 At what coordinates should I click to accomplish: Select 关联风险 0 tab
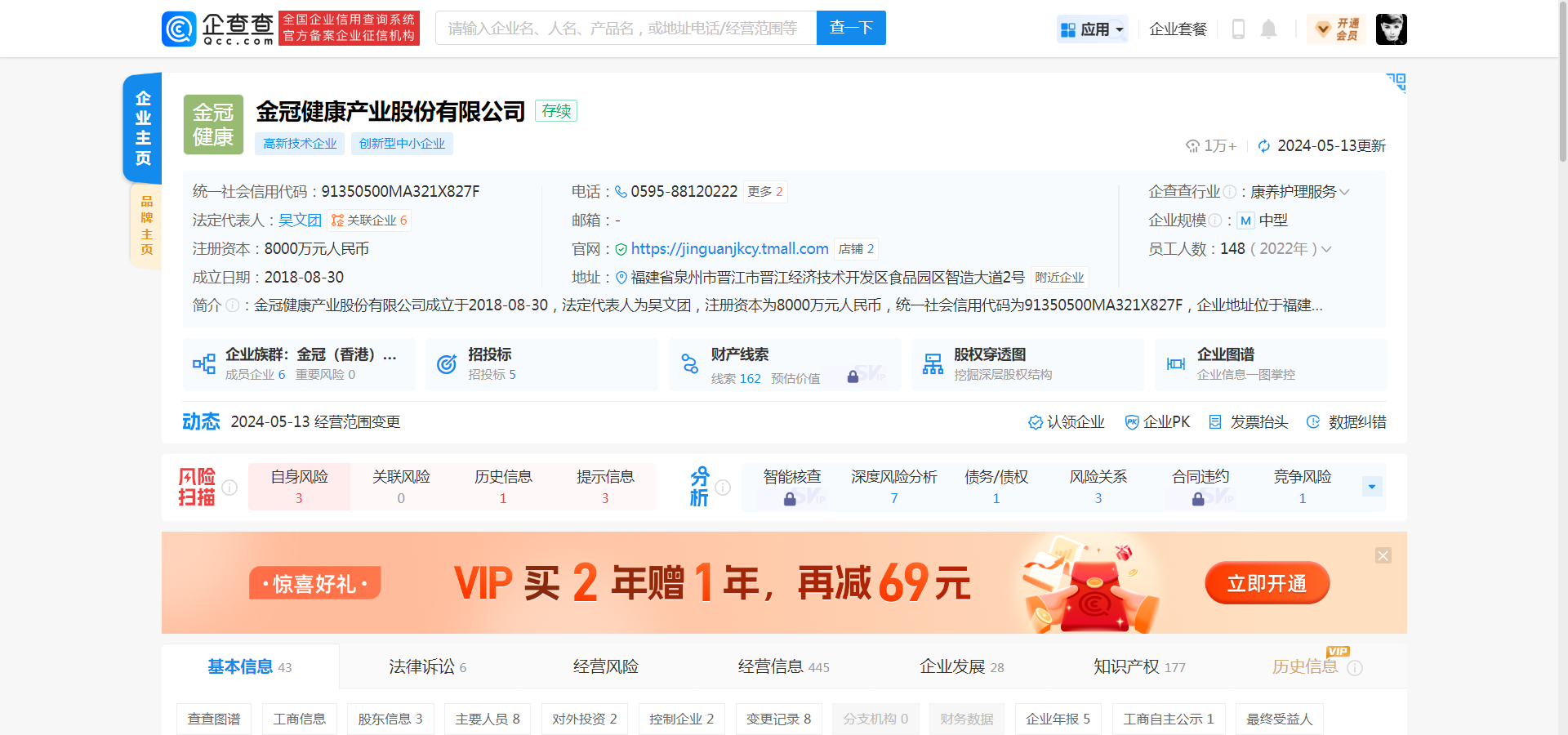[401, 487]
